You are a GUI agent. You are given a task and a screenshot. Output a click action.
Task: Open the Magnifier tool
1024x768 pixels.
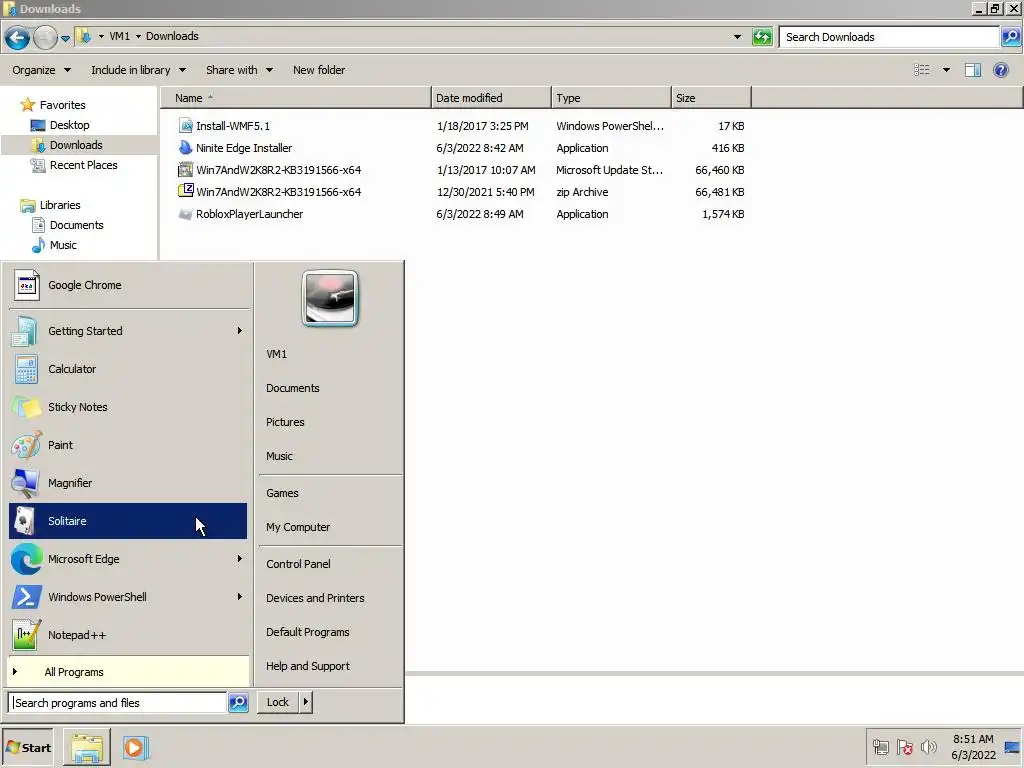click(128, 483)
